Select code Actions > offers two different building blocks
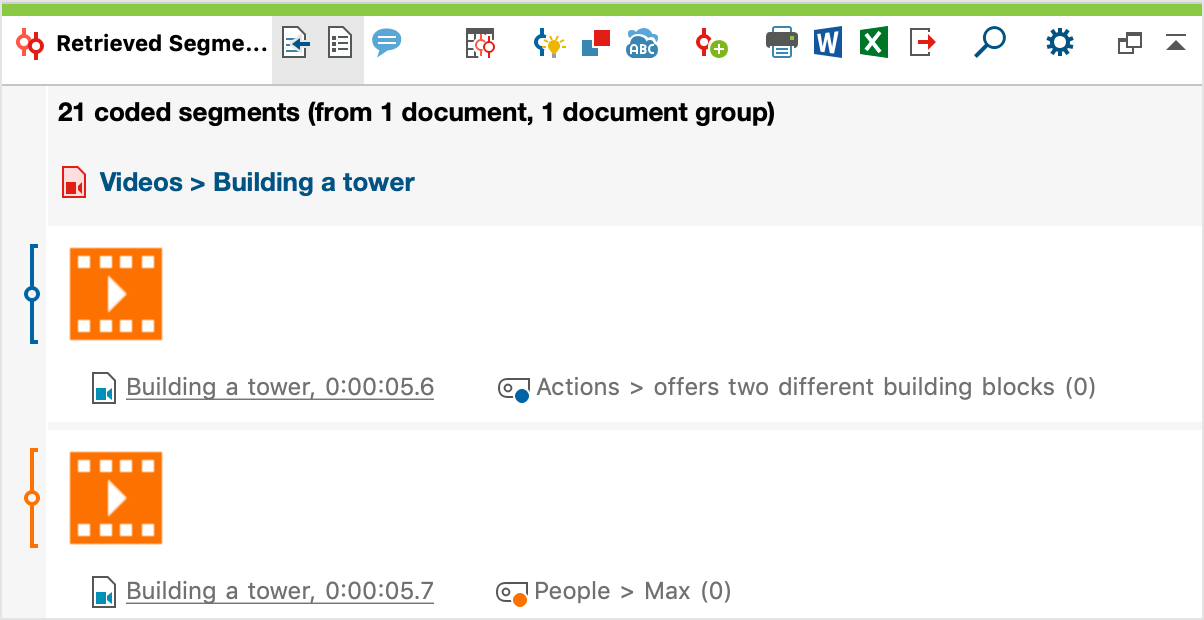 click(816, 387)
